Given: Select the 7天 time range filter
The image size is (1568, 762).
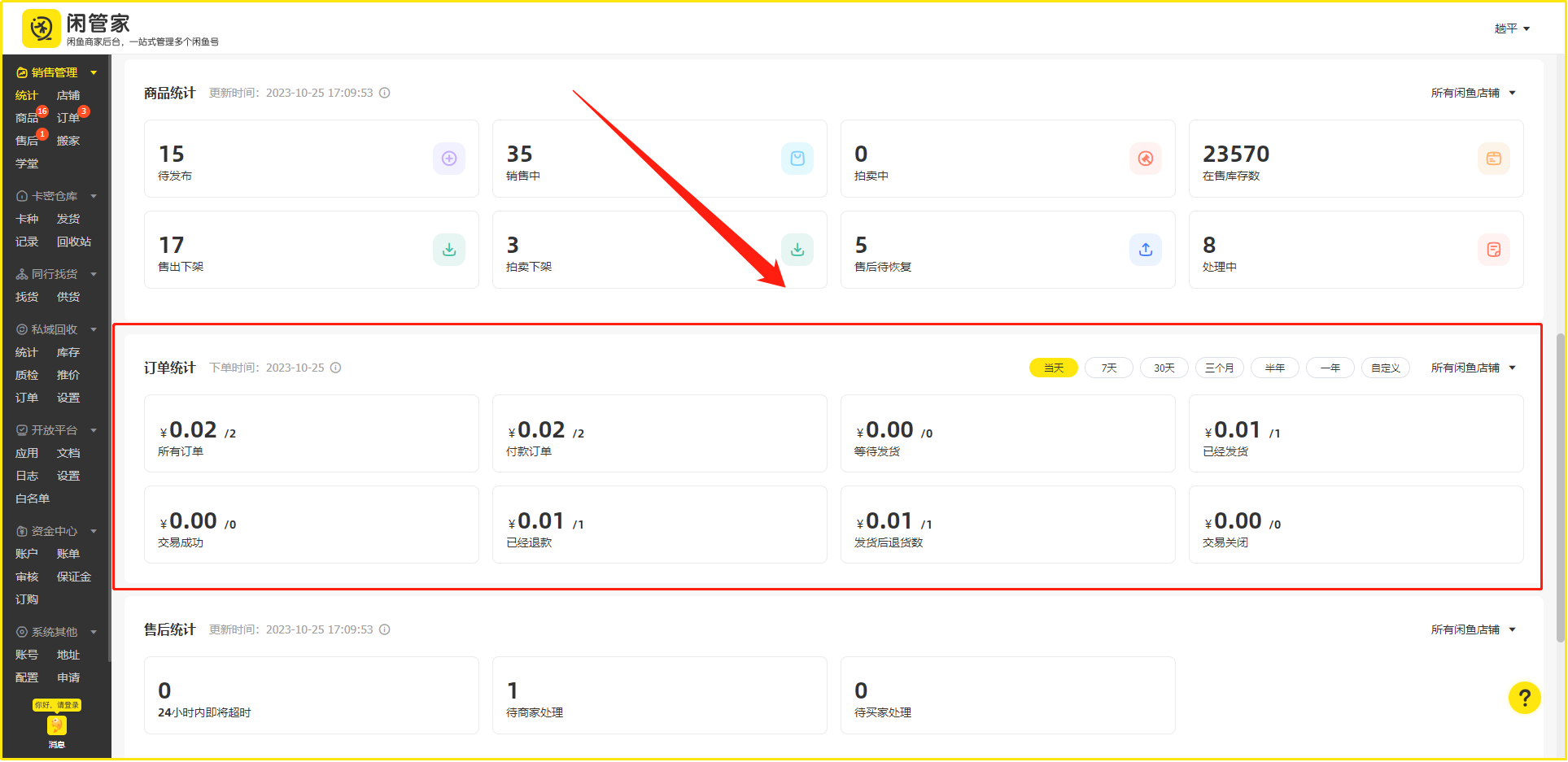Looking at the screenshot, I should click(1108, 368).
